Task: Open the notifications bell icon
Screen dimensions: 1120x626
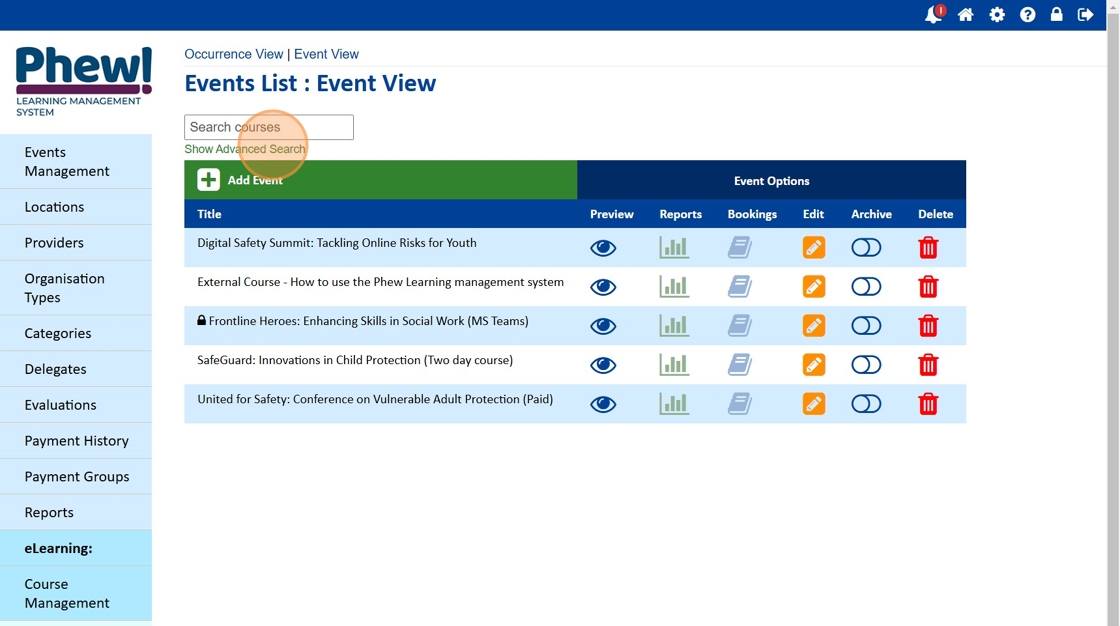Action: (x=934, y=14)
